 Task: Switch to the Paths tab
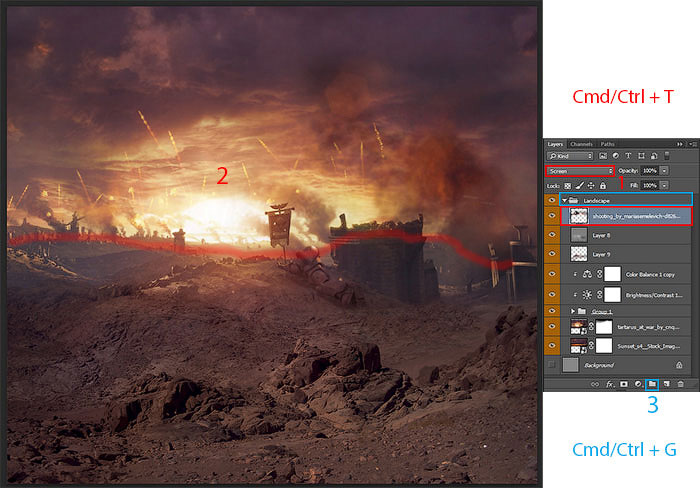(607, 144)
